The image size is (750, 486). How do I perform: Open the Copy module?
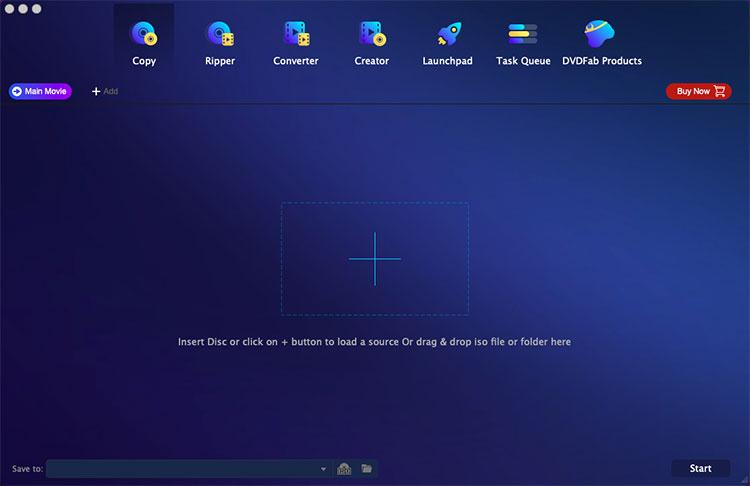pyautogui.click(x=143, y=42)
